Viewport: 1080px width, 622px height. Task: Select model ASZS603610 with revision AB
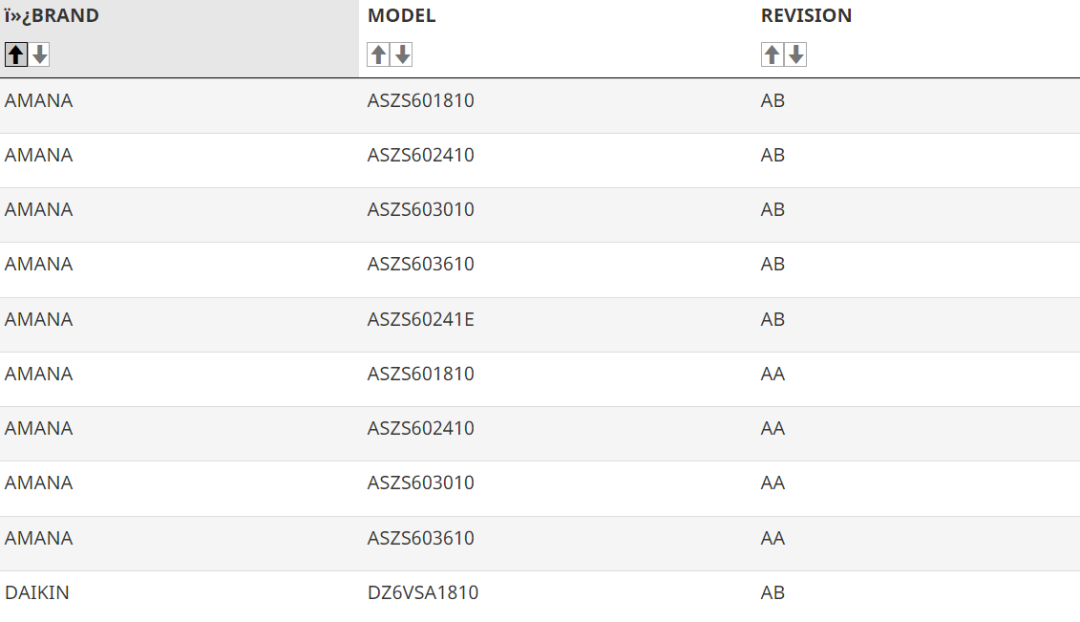click(420, 264)
